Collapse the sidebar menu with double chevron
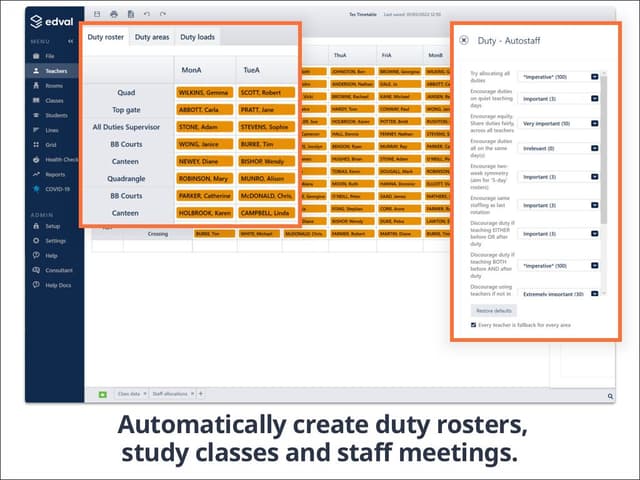The width and height of the screenshot is (640, 480). (70, 41)
